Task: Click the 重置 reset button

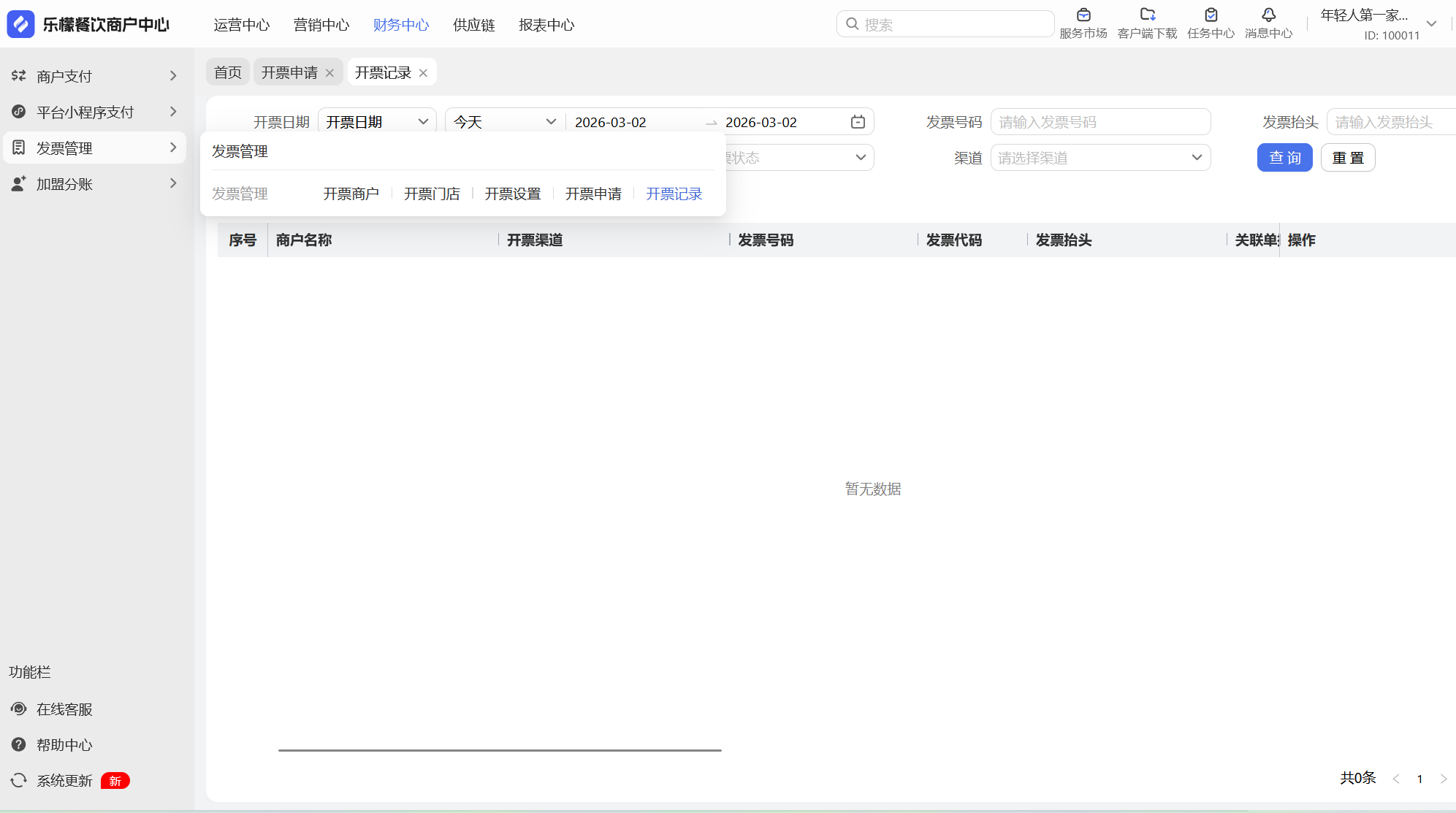Action: (x=1348, y=158)
